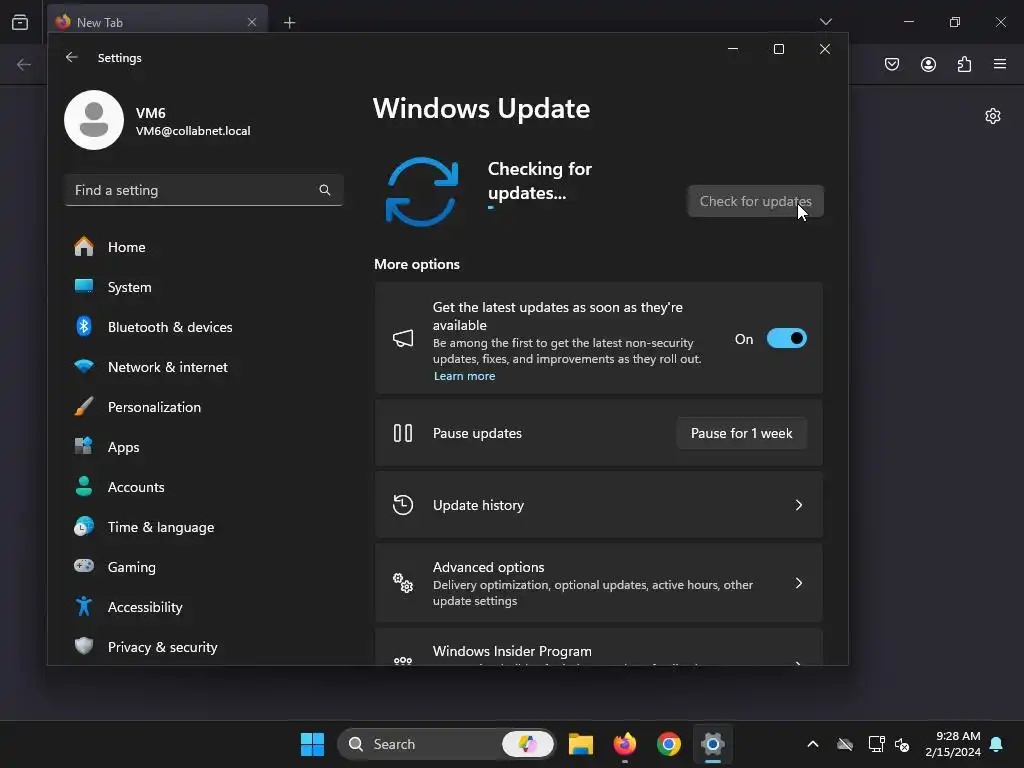The height and width of the screenshot is (768, 1024).
Task: Open Firefox extensions puzzle icon
Action: coord(965,64)
